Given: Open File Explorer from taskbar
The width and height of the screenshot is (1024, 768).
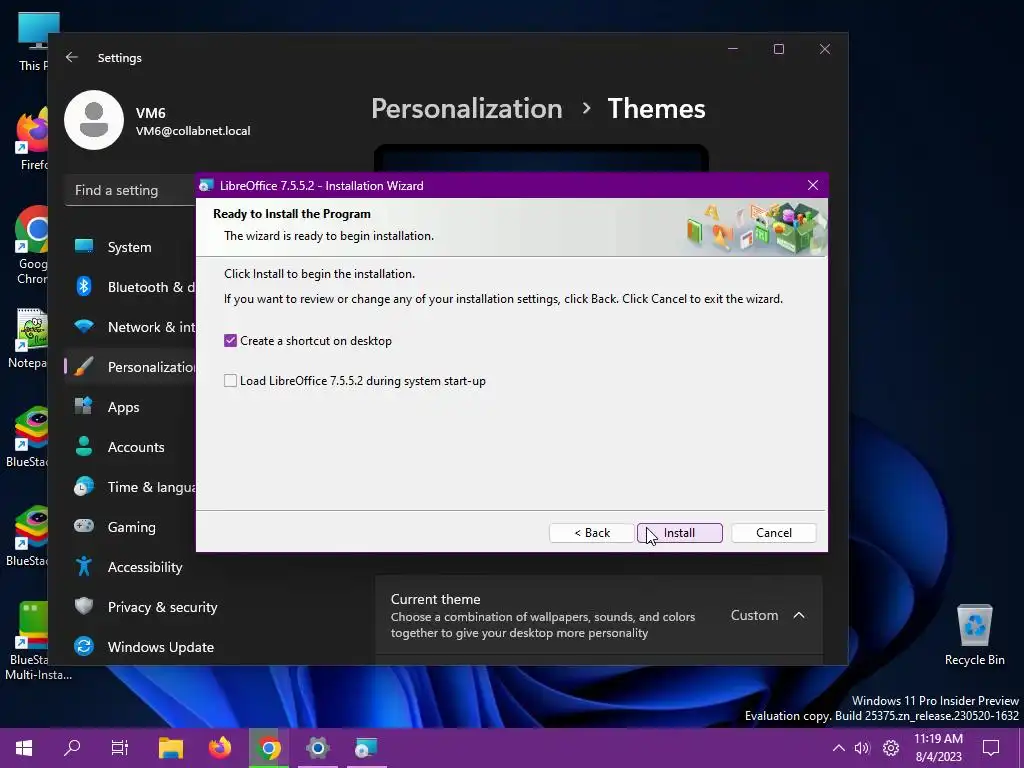Looking at the screenshot, I should [x=170, y=748].
